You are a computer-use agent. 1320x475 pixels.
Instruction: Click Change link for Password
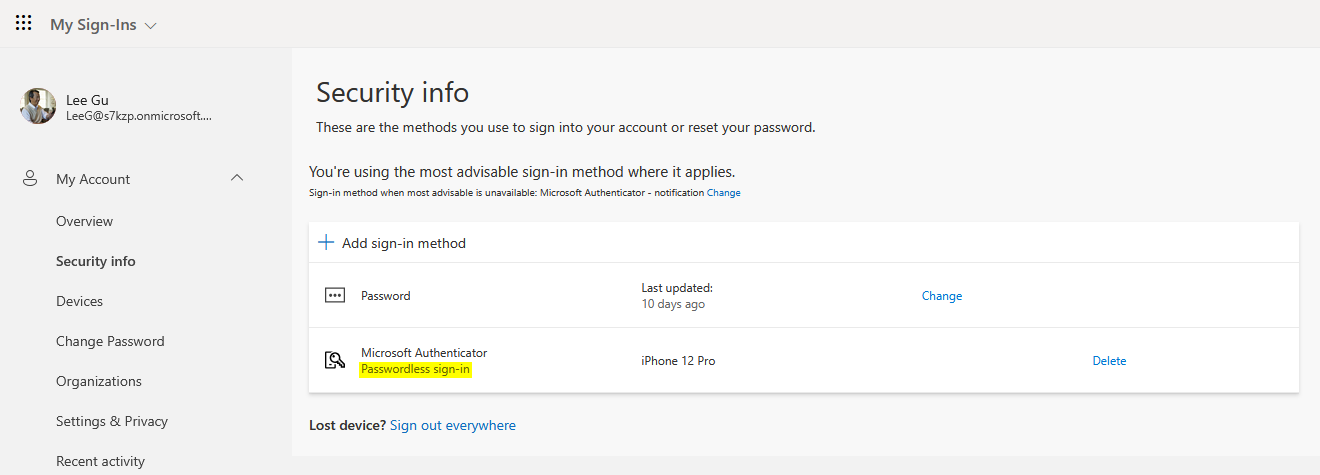click(942, 296)
